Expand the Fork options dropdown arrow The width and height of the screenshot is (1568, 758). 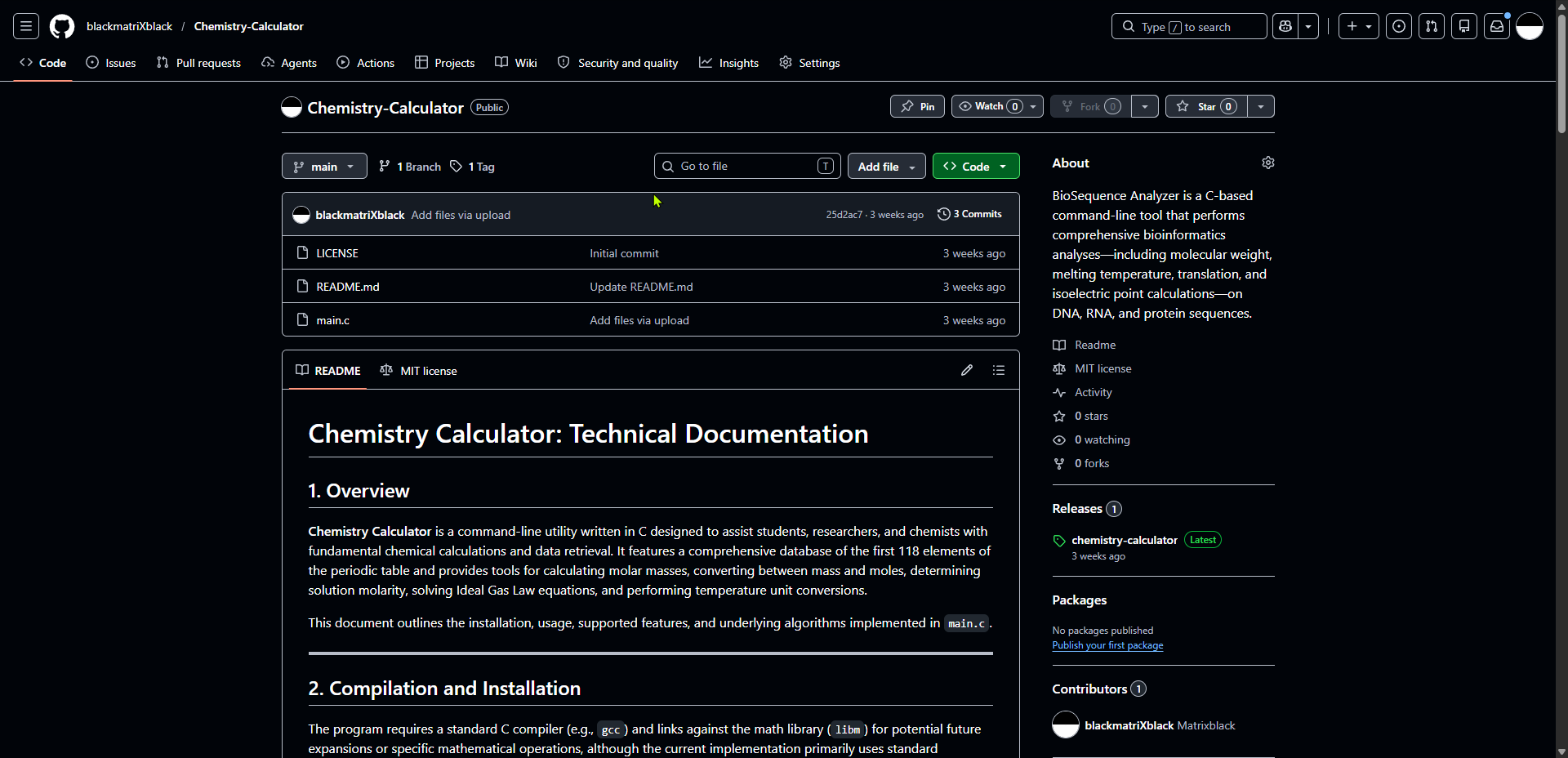(1145, 106)
